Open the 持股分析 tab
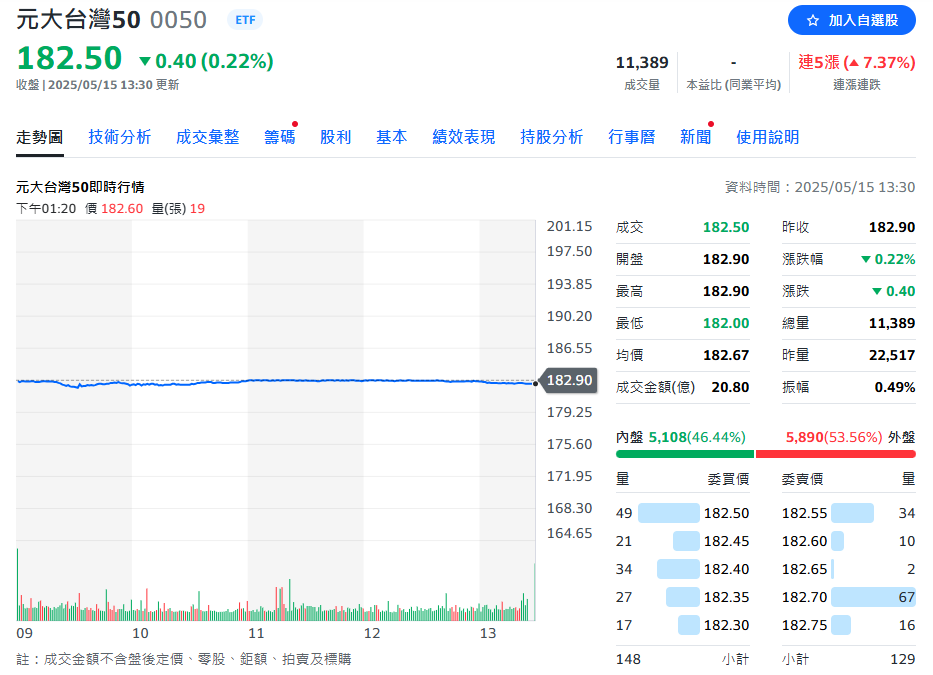Viewport: 933px width, 675px height. click(x=551, y=138)
